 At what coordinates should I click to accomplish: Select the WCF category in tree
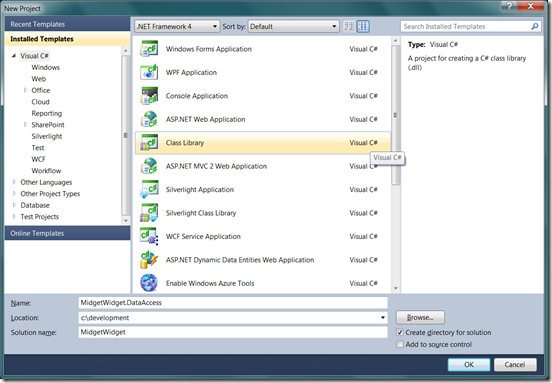[x=38, y=159]
